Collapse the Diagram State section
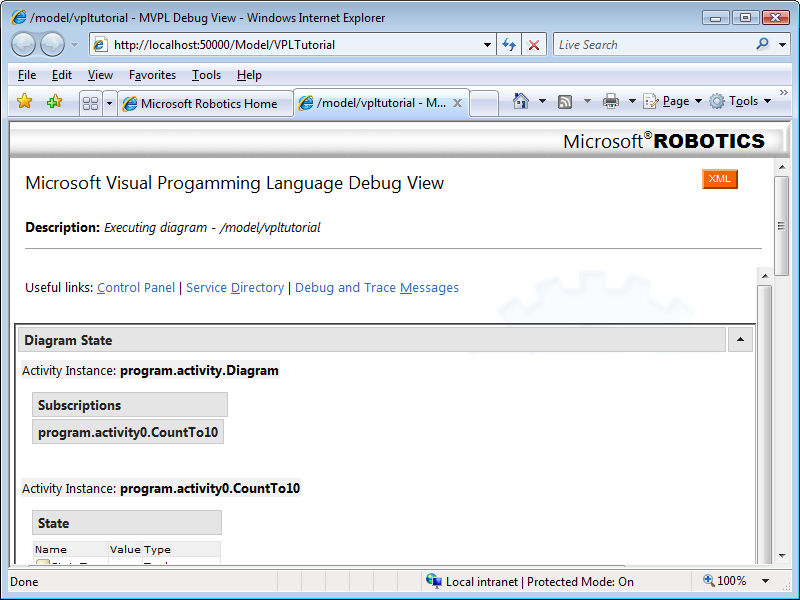The width and height of the screenshot is (800, 600). (740, 340)
